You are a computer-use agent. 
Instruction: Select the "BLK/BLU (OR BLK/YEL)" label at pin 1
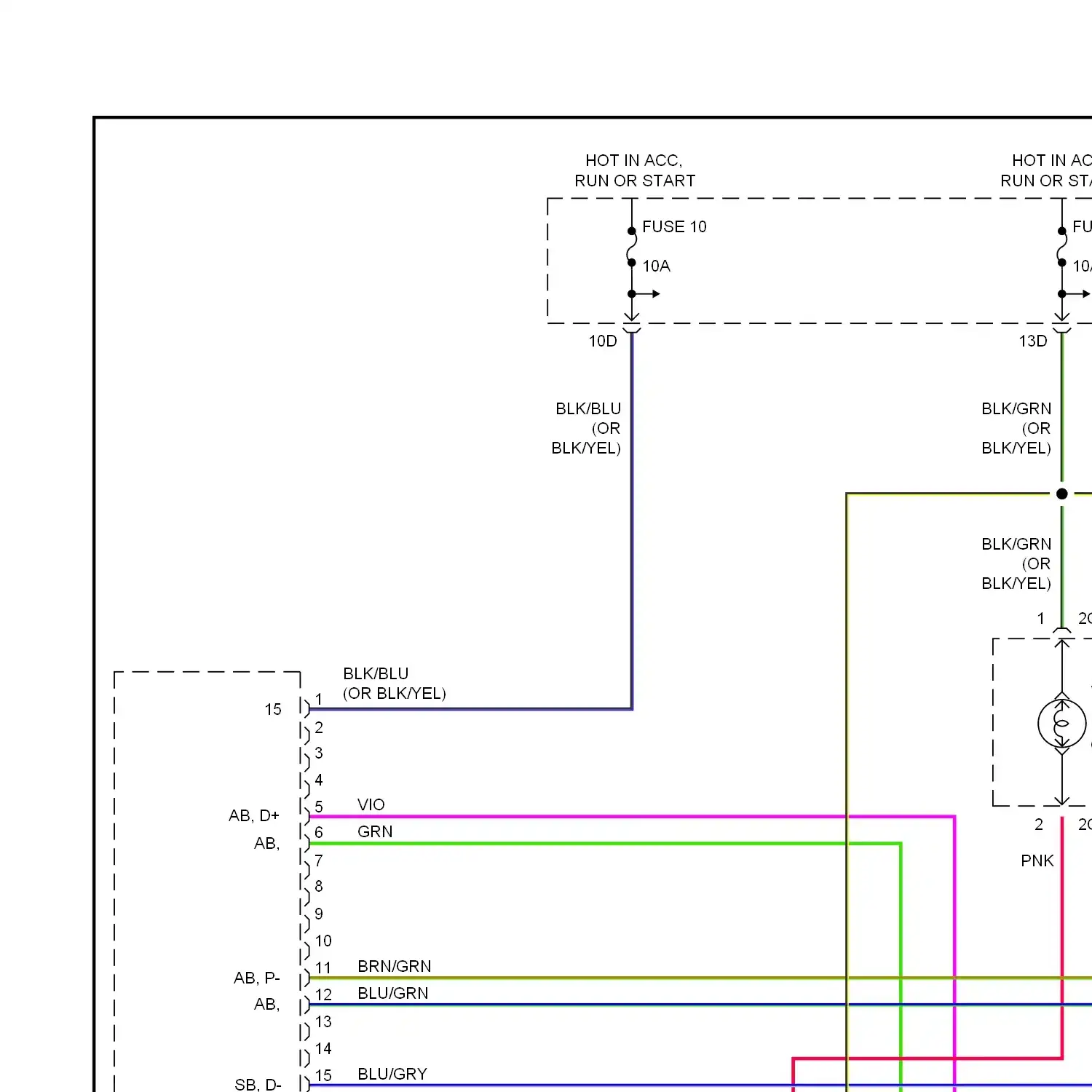[395, 684]
